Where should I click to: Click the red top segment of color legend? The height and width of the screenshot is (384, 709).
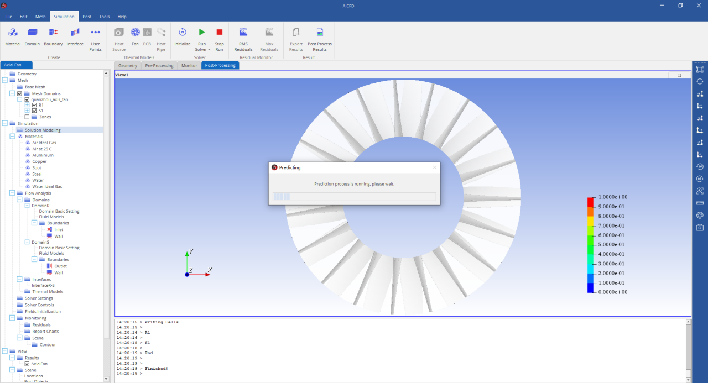pos(591,202)
